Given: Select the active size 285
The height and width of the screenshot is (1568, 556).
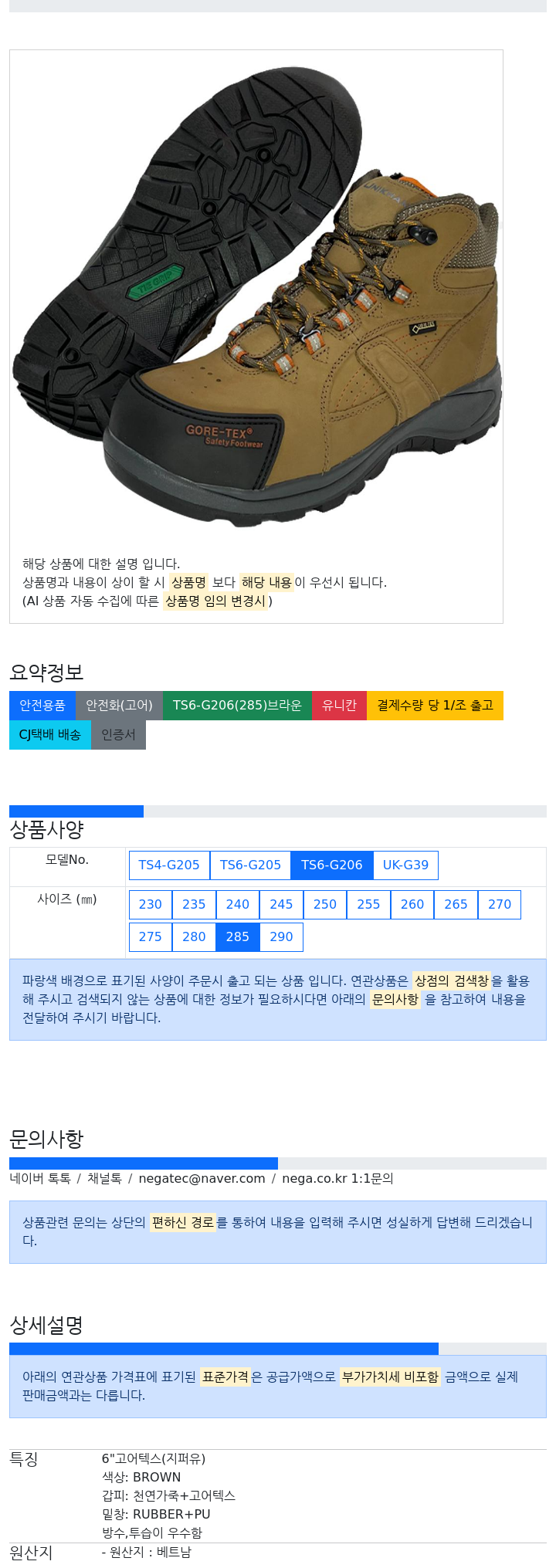Looking at the screenshot, I should (x=238, y=937).
